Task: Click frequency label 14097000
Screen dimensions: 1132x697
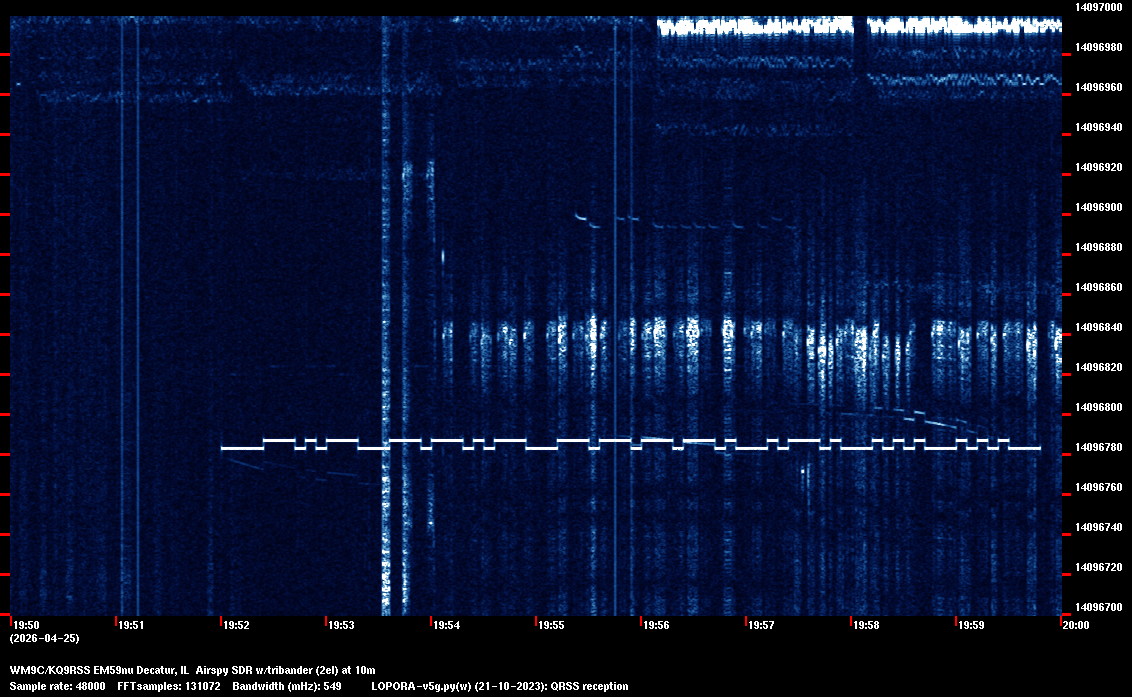Action: click(x=1099, y=7)
